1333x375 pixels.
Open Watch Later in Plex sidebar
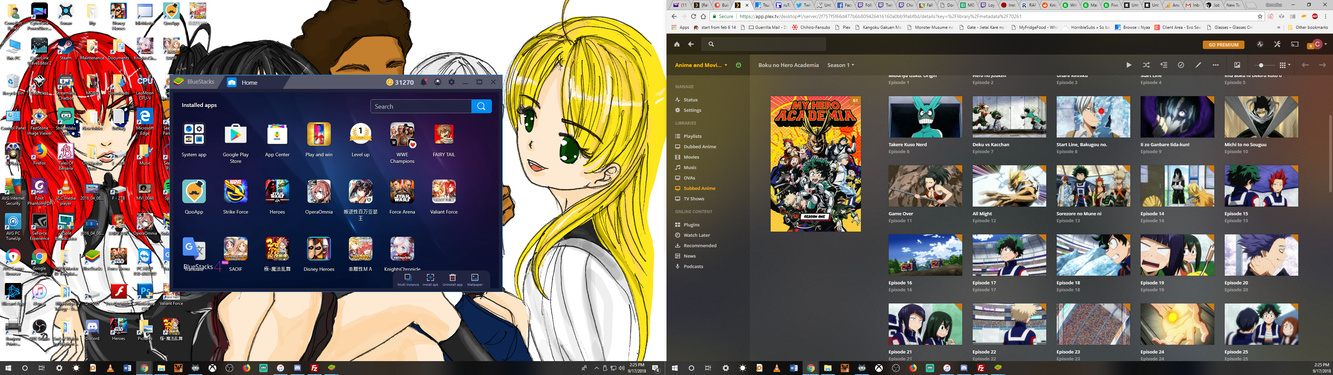pyautogui.click(x=697, y=235)
